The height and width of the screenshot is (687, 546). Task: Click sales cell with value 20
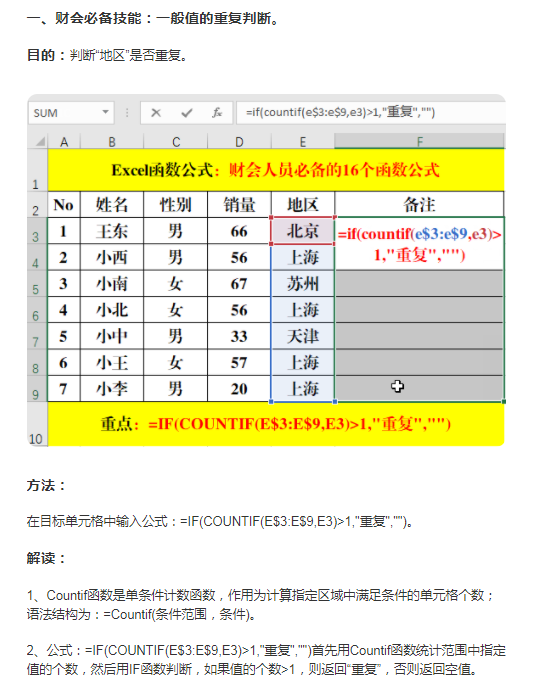click(x=239, y=389)
